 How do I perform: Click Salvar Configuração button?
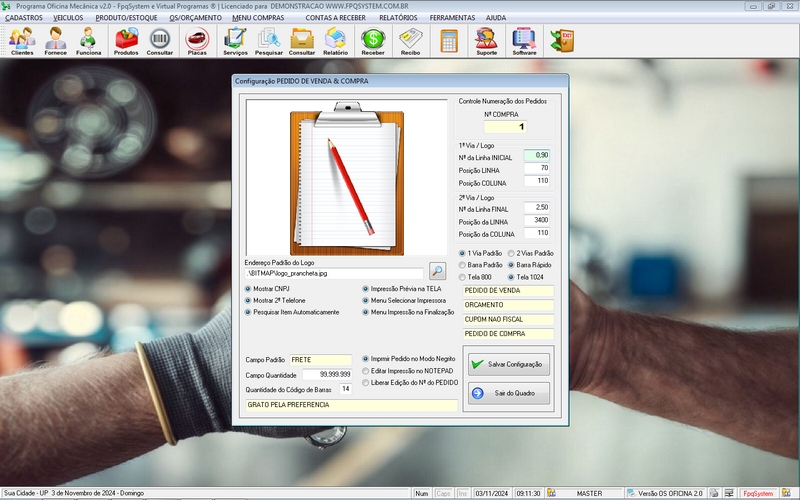click(x=509, y=364)
